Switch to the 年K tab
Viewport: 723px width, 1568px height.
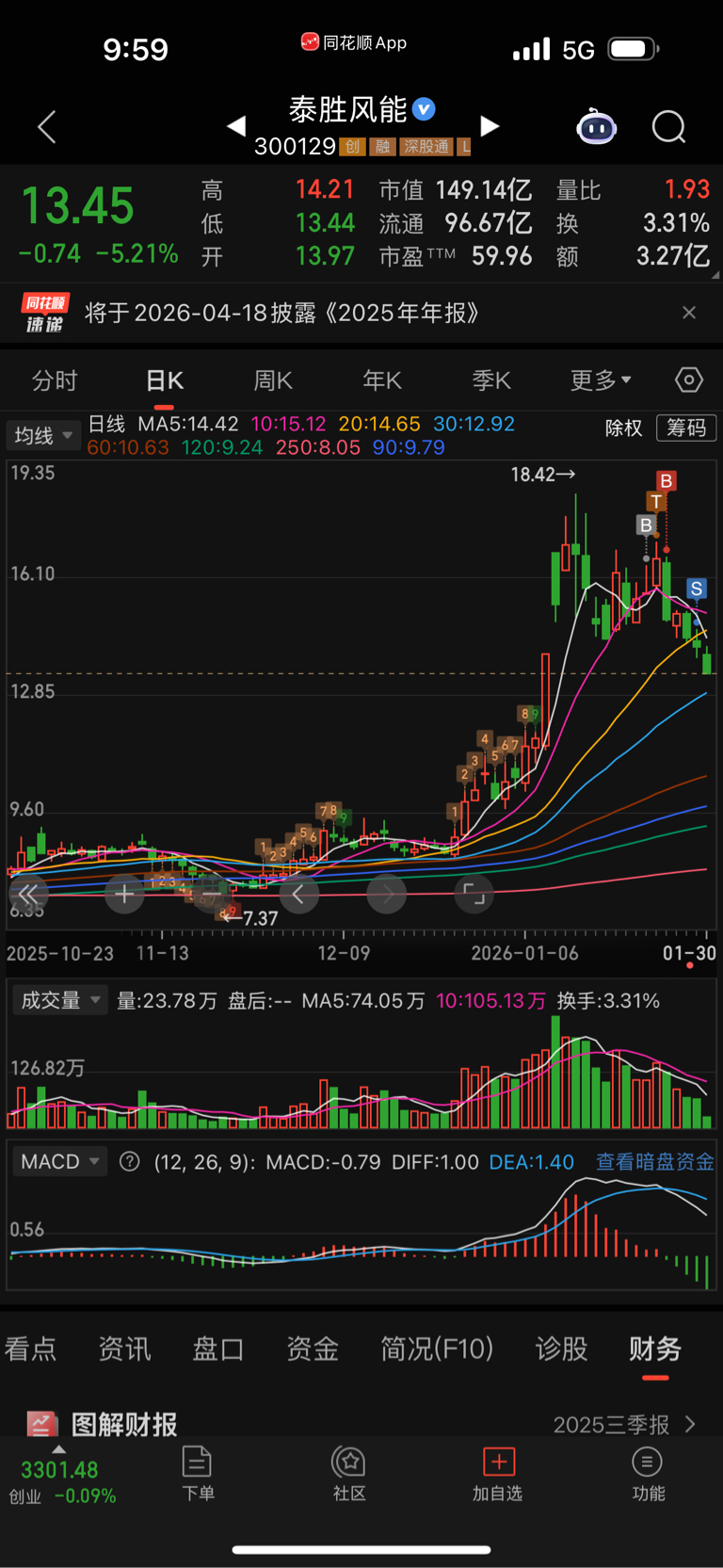382,380
